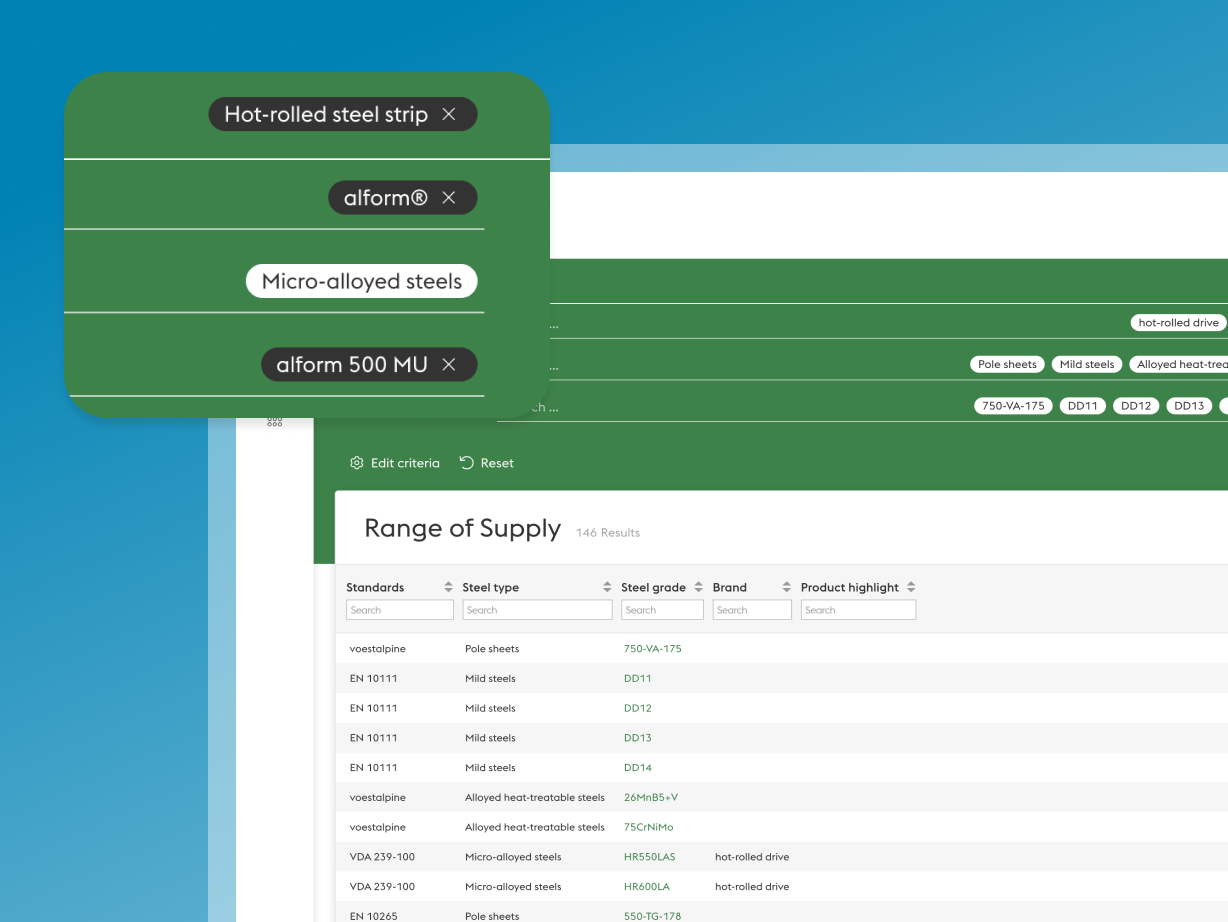Remove the Hot-rolled steel strip filter via its X

[447, 114]
